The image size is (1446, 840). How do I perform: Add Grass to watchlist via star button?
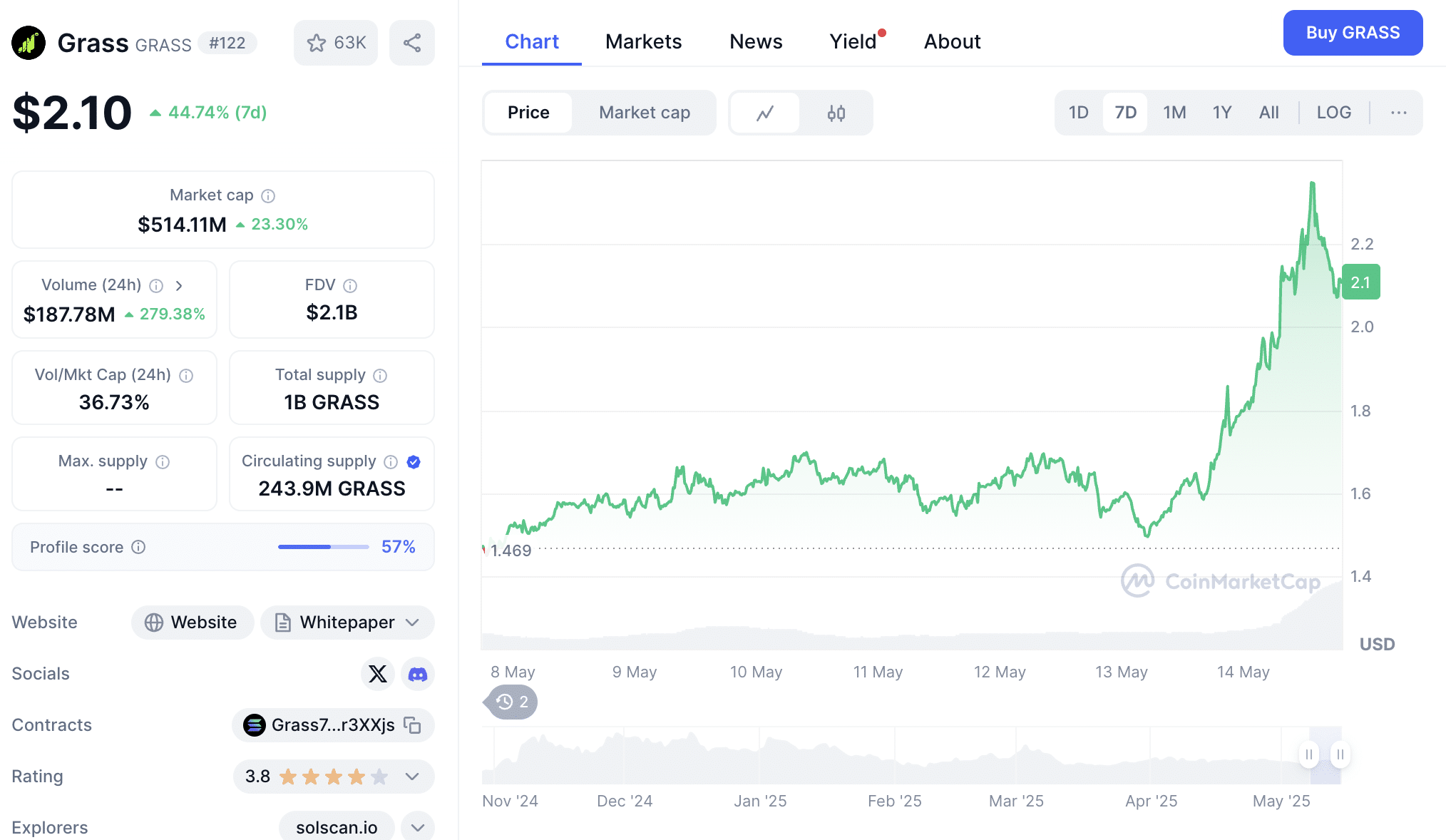[336, 43]
